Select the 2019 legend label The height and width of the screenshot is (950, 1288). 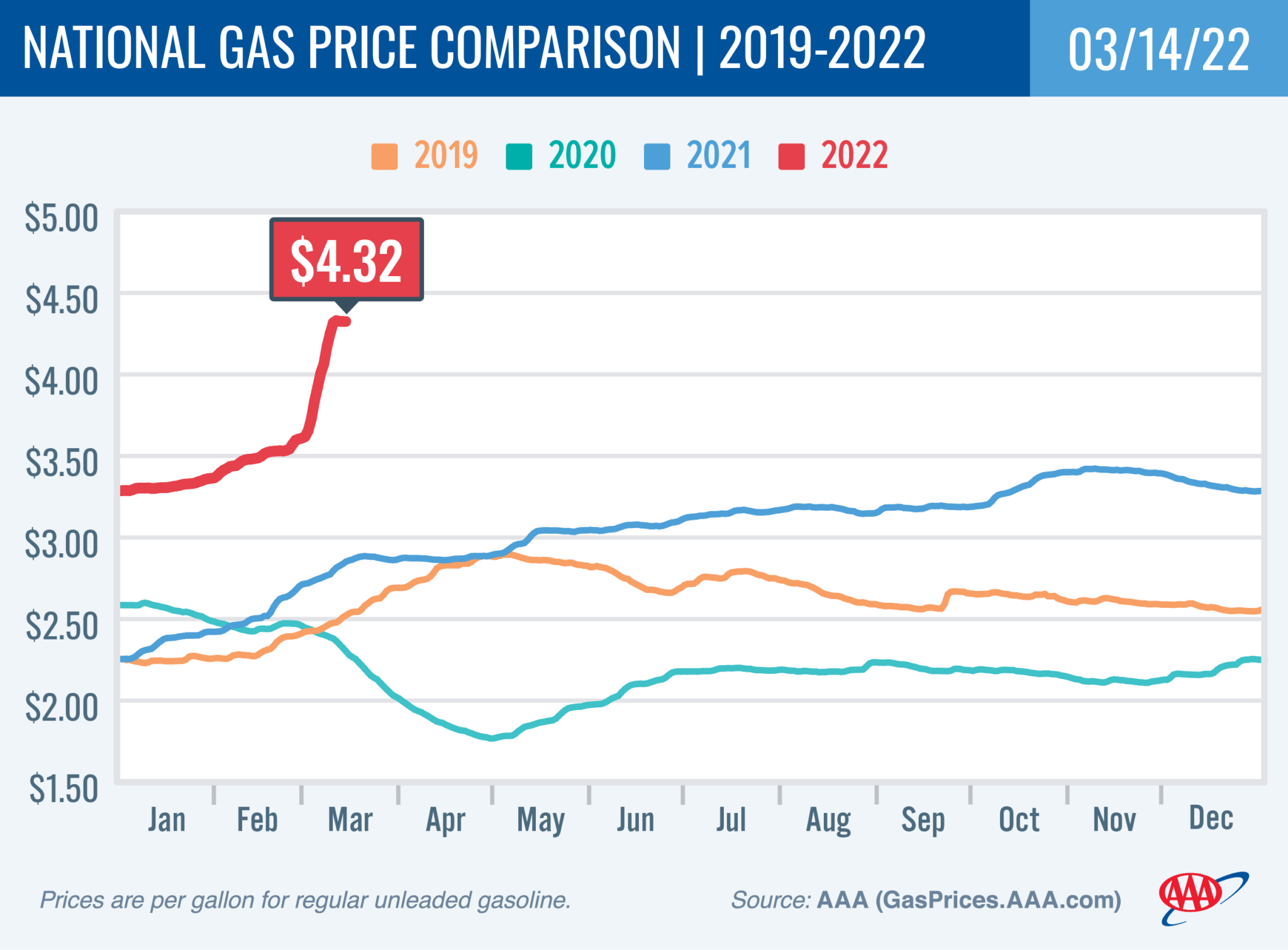(446, 155)
